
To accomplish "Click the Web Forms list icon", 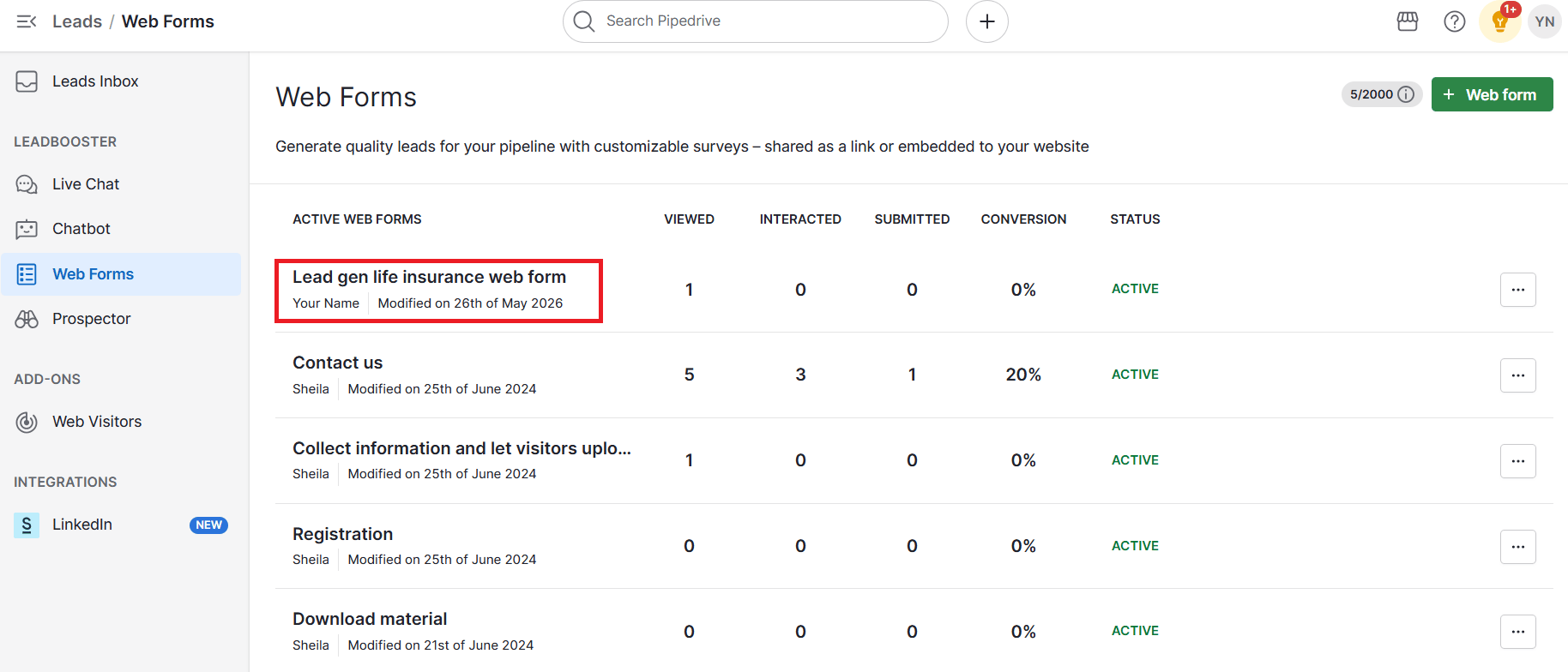I will point(27,274).
